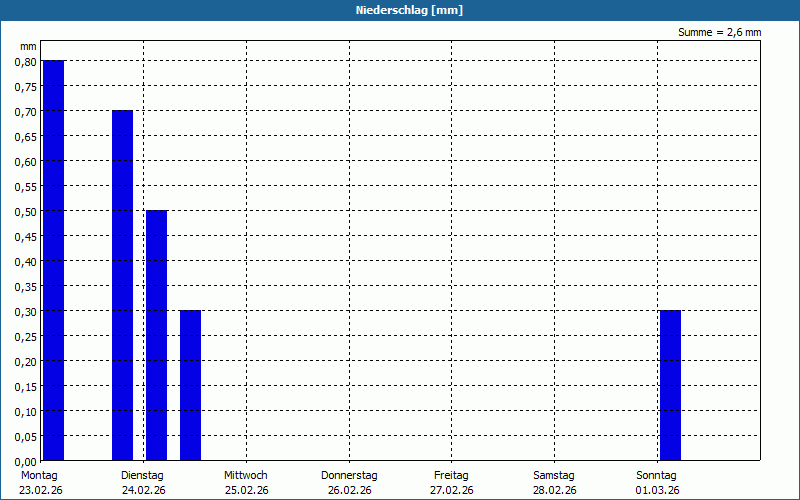Click the 0,25 y-axis value

click(26, 337)
